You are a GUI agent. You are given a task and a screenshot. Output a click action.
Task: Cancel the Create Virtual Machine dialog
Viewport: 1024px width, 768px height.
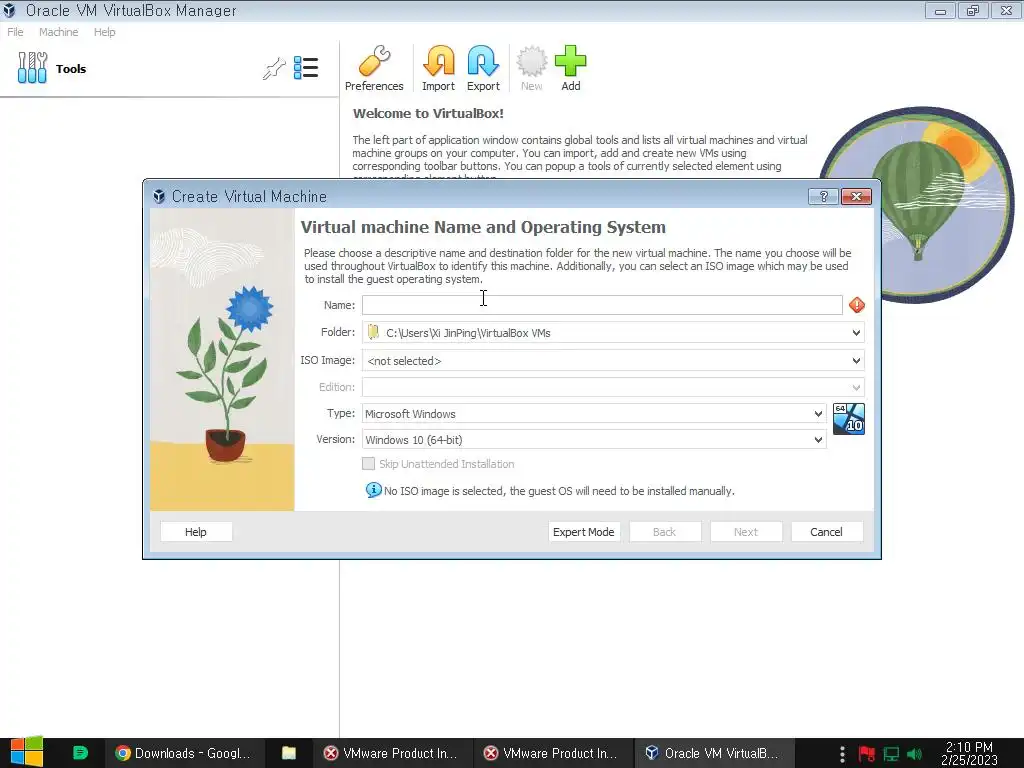point(826,532)
